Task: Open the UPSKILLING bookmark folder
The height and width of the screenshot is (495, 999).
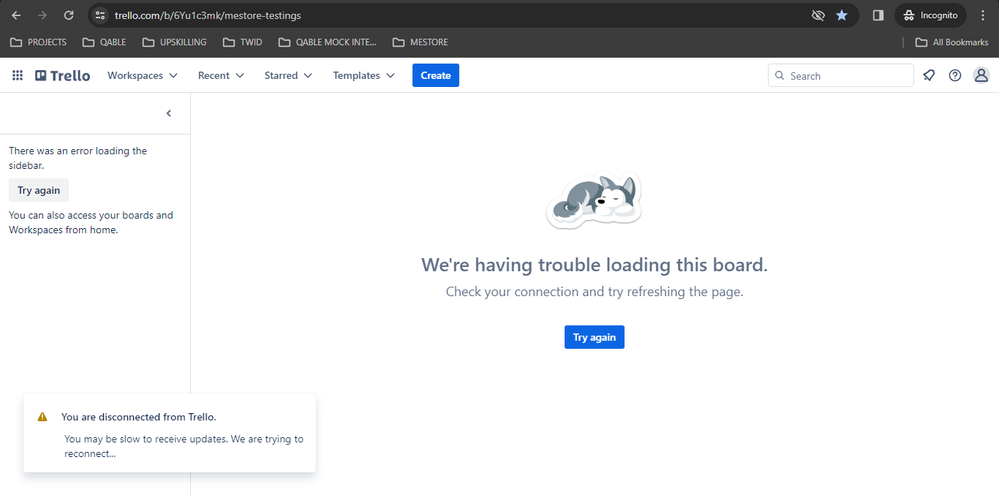Action: (175, 42)
